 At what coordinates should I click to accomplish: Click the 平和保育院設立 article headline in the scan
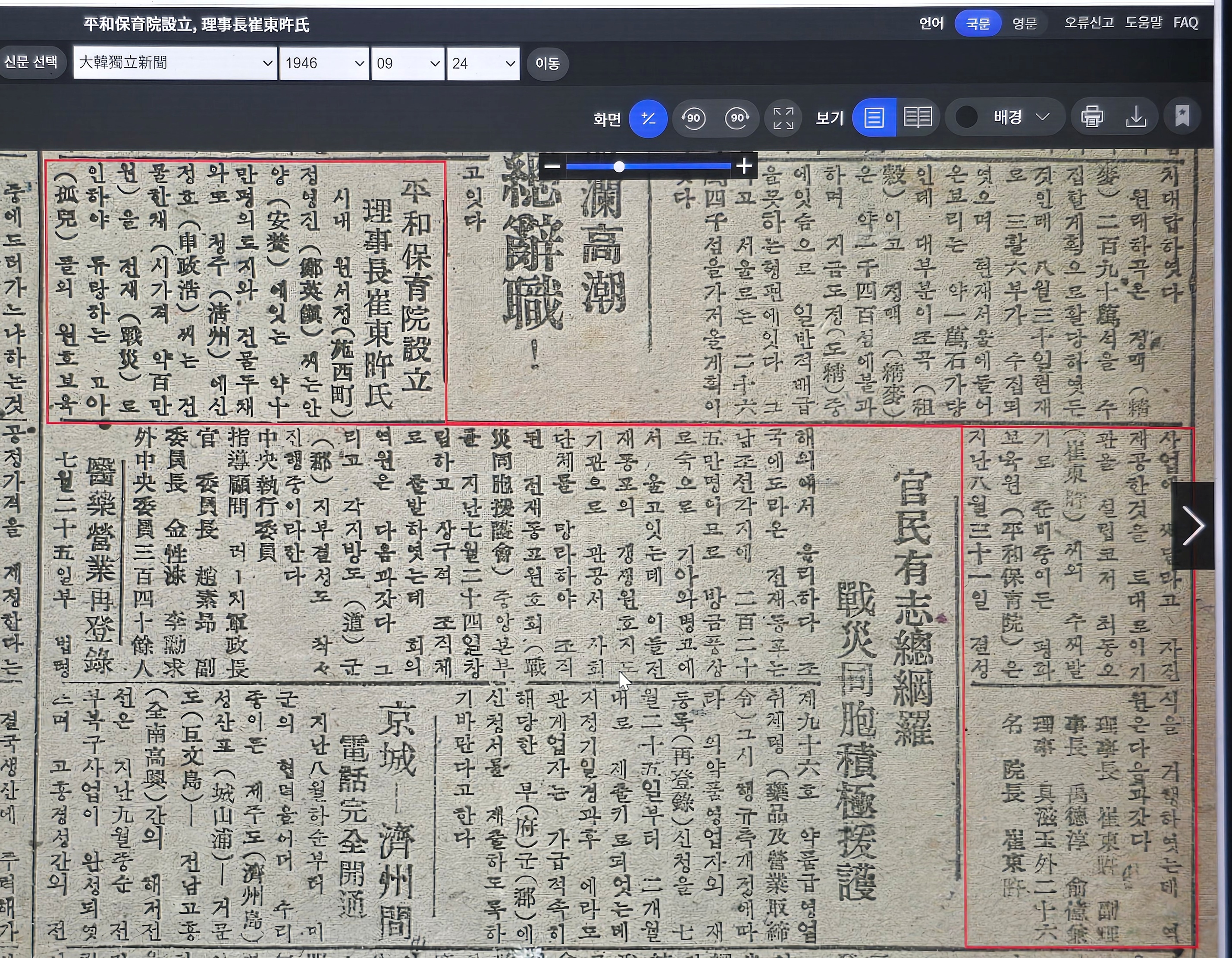pos(417,285)
